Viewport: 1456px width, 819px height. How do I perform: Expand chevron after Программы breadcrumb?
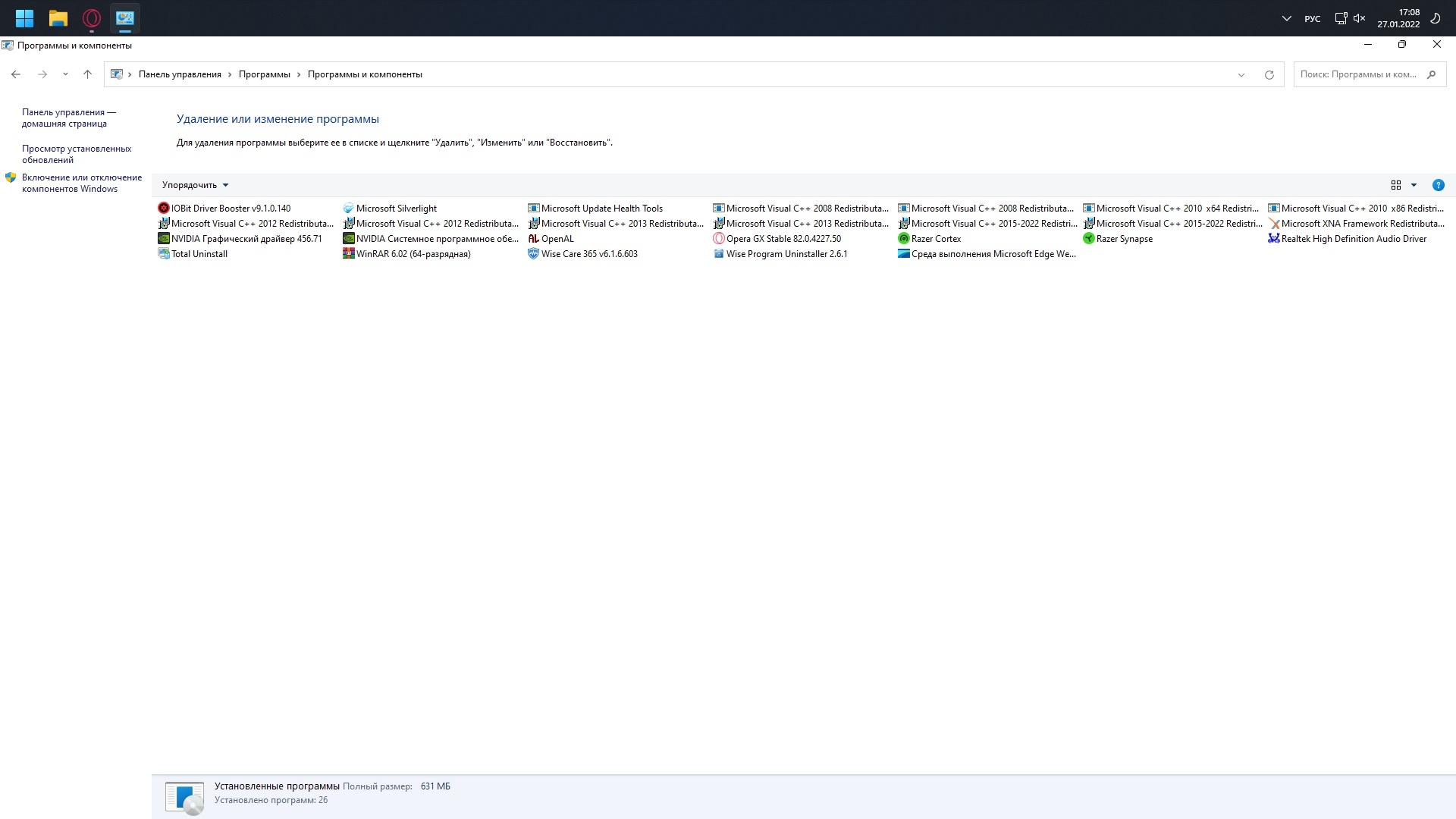point(299,74)
